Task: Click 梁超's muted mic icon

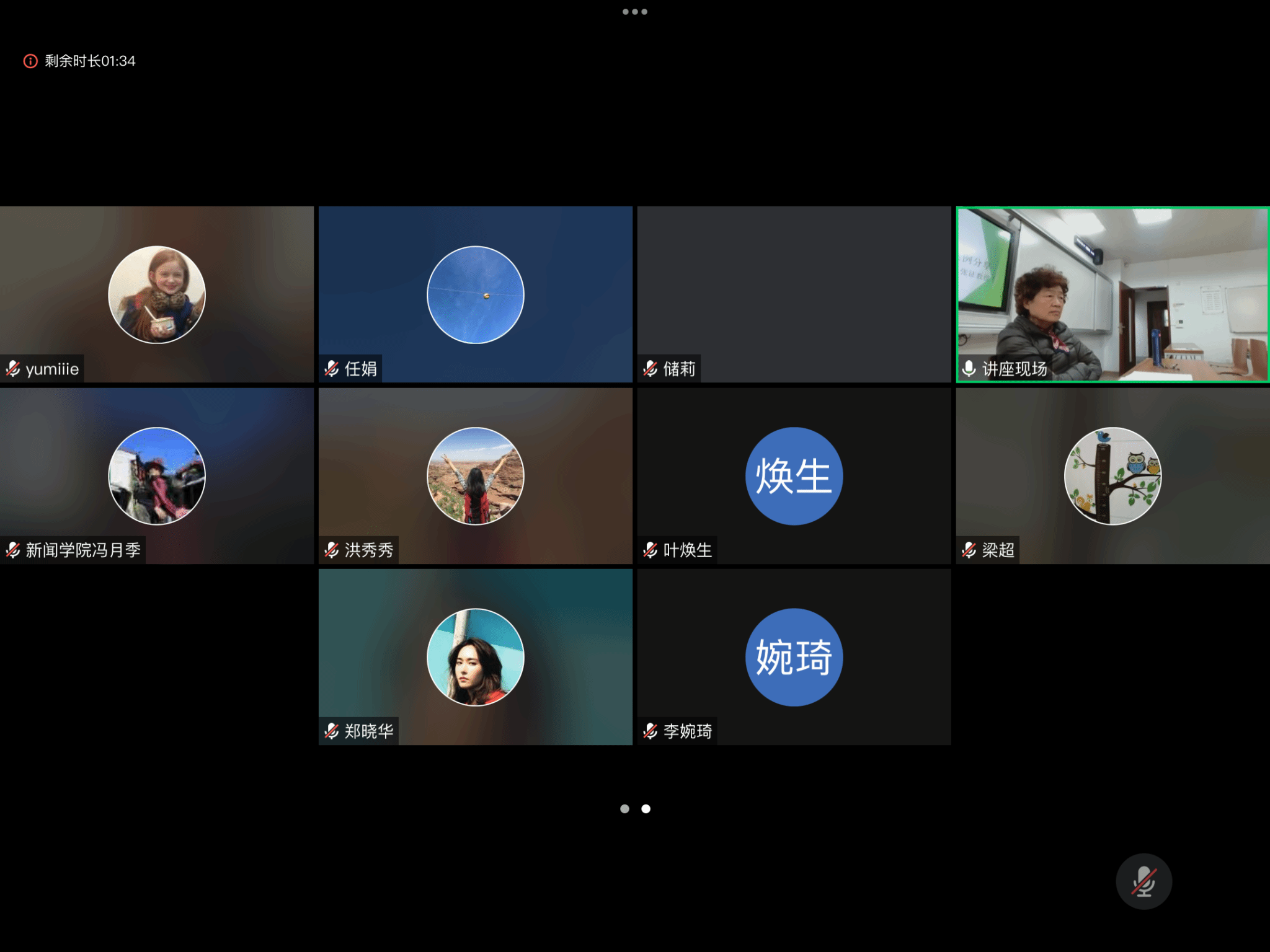Action: point(969,550)
